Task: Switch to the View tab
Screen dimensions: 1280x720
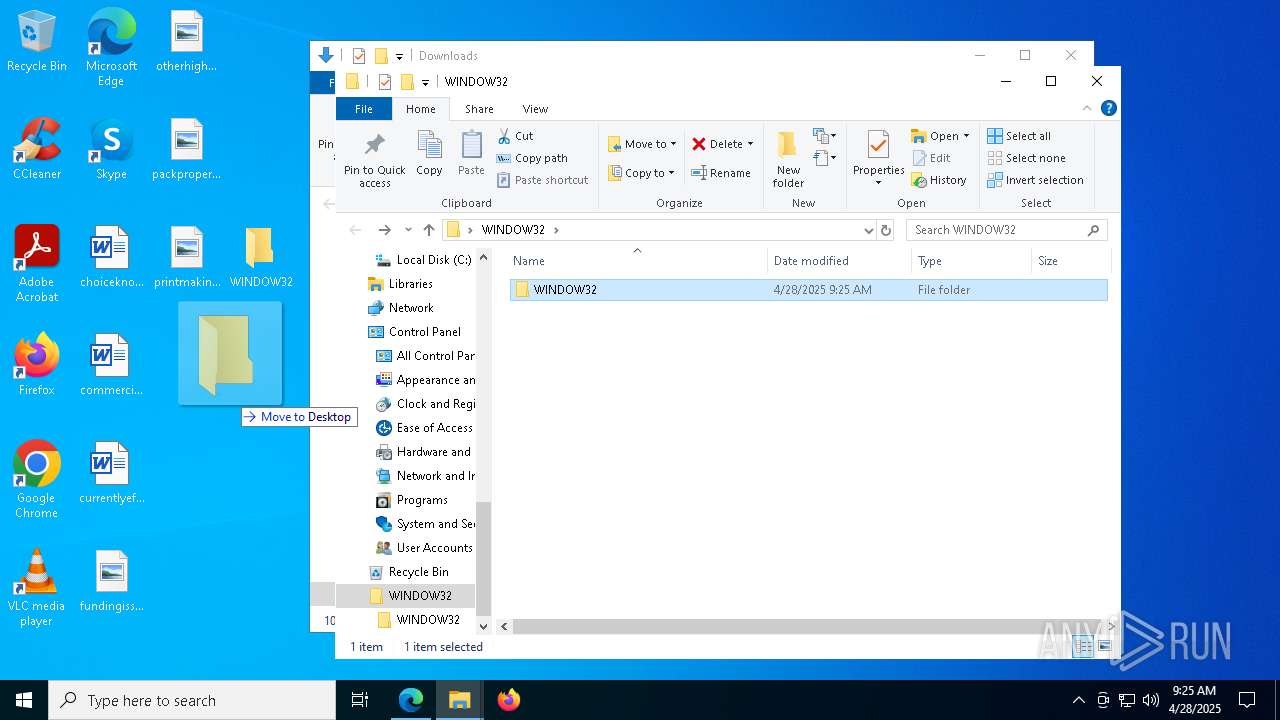Action: (x=535, y=109)
